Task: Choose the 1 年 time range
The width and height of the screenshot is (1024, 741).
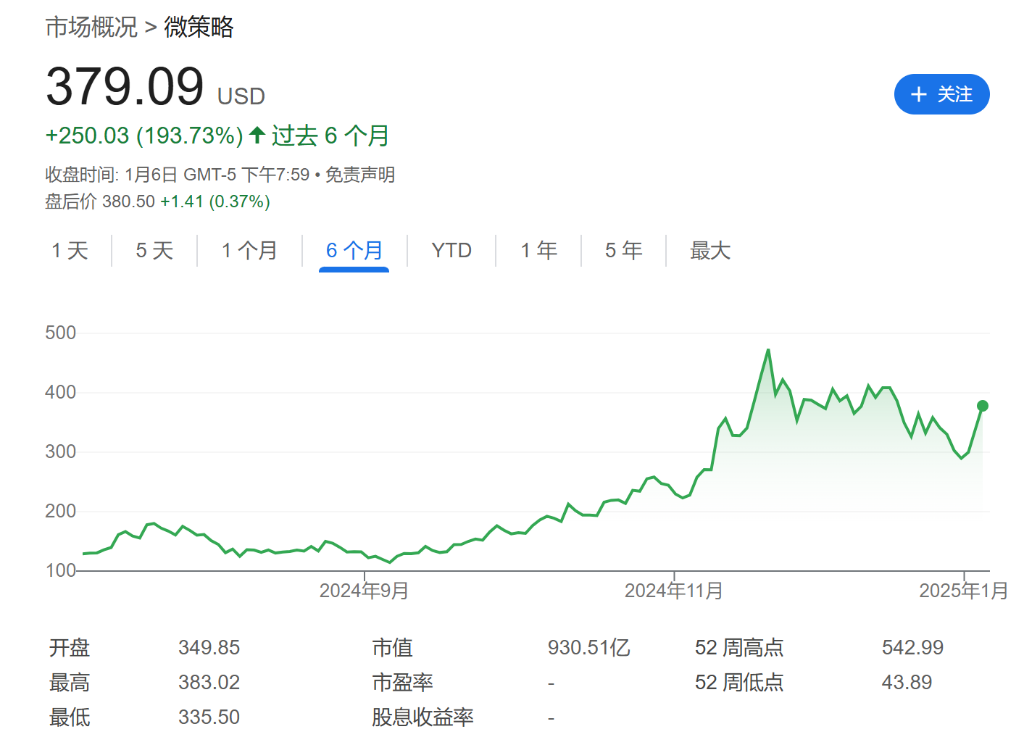Action: (538, 250)
